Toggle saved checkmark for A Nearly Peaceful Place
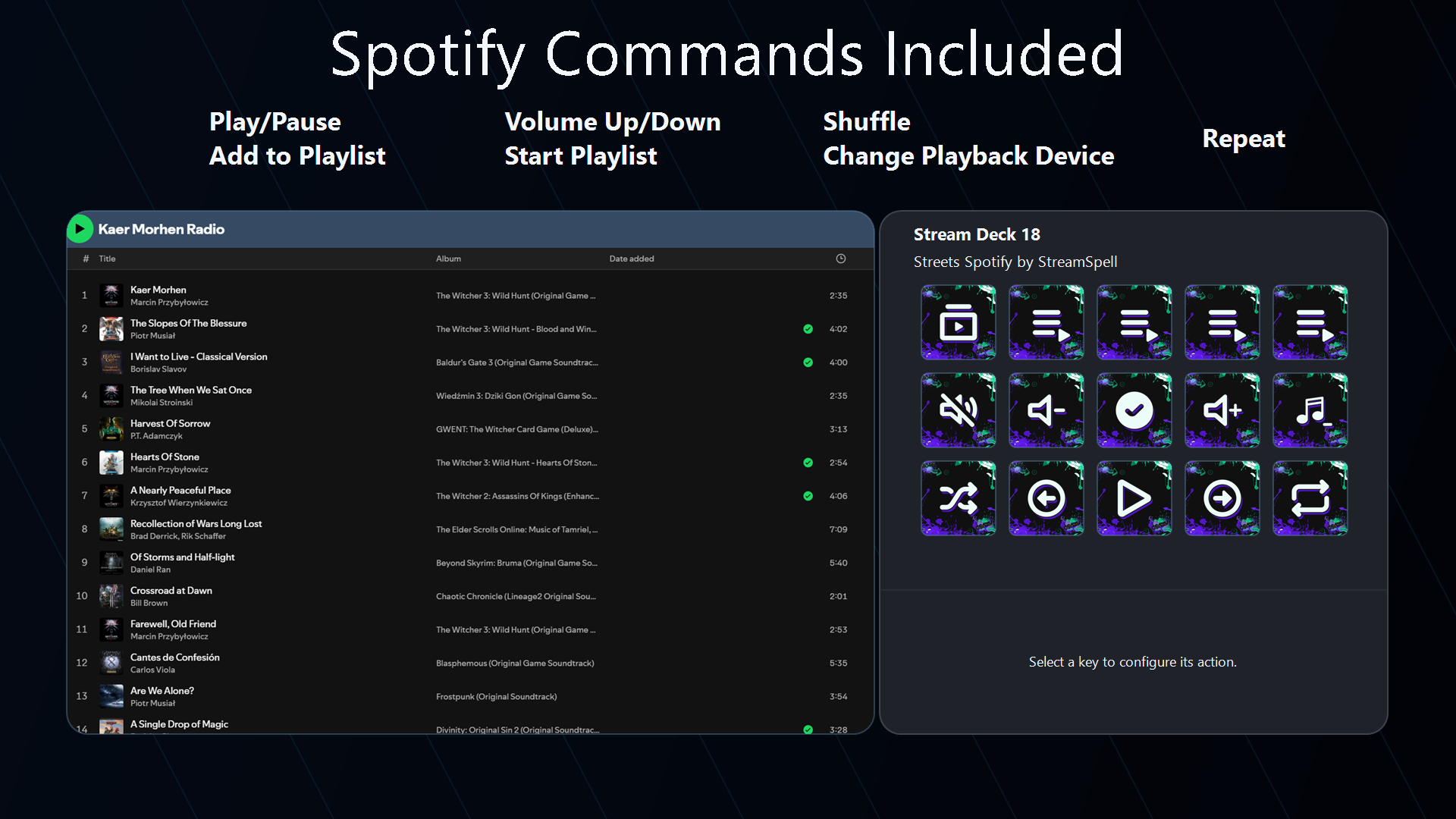Image resolution: width=1456 pixels, height=819 pixels. coord(808,496)
